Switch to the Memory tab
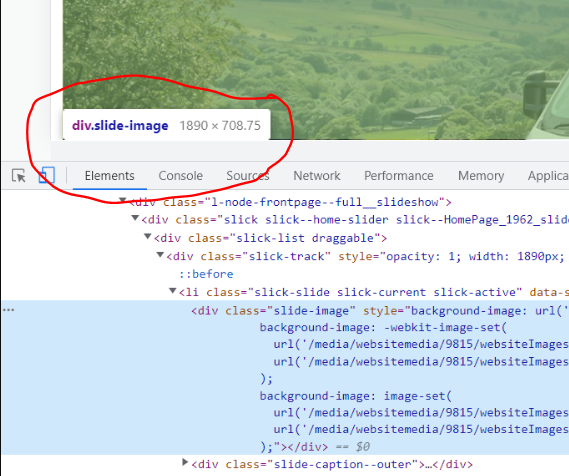 click(x=481, y=176)
